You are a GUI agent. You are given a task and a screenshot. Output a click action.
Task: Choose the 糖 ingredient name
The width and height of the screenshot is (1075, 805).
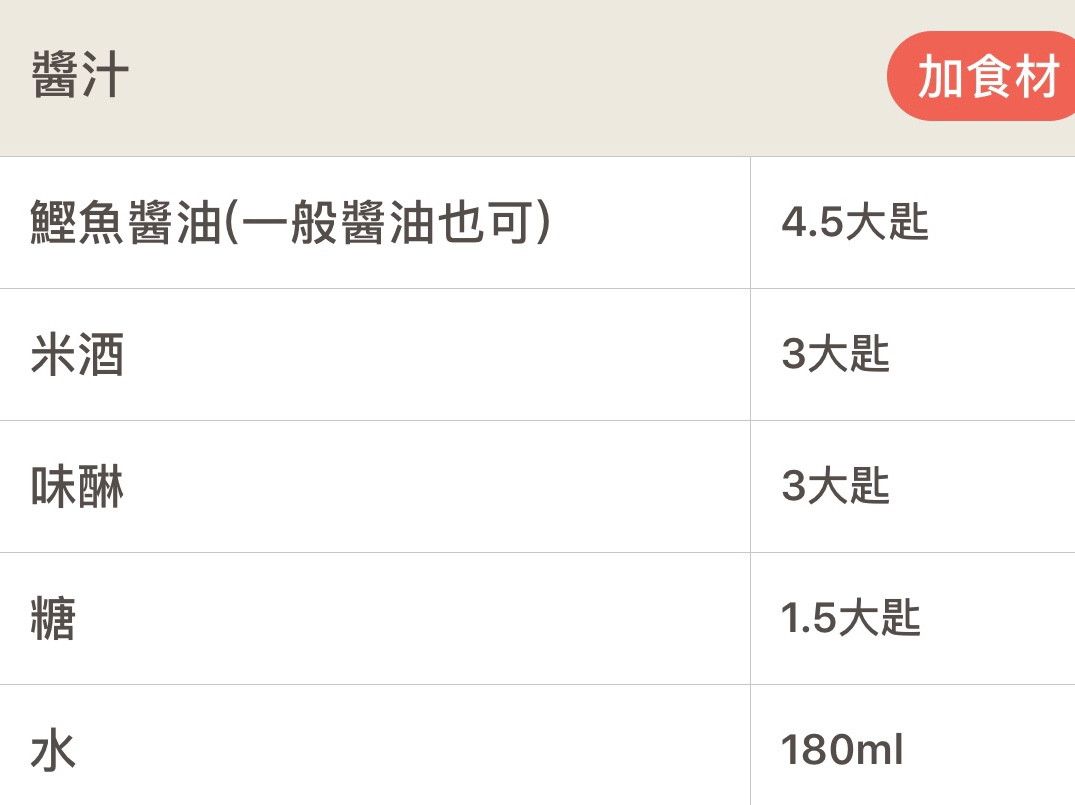tap(54, 619)
